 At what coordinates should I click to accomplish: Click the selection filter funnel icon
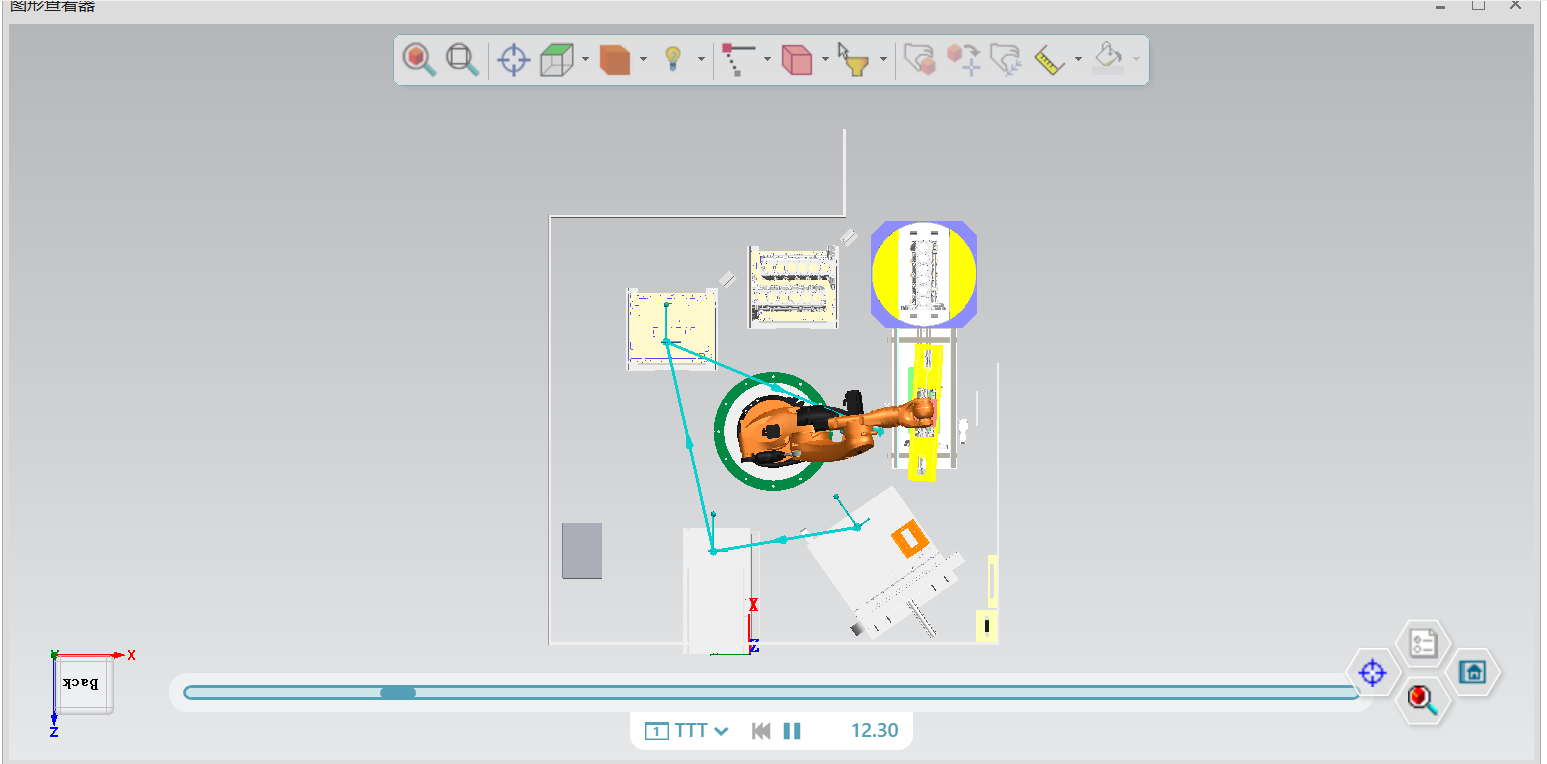[x=853, y=60]
